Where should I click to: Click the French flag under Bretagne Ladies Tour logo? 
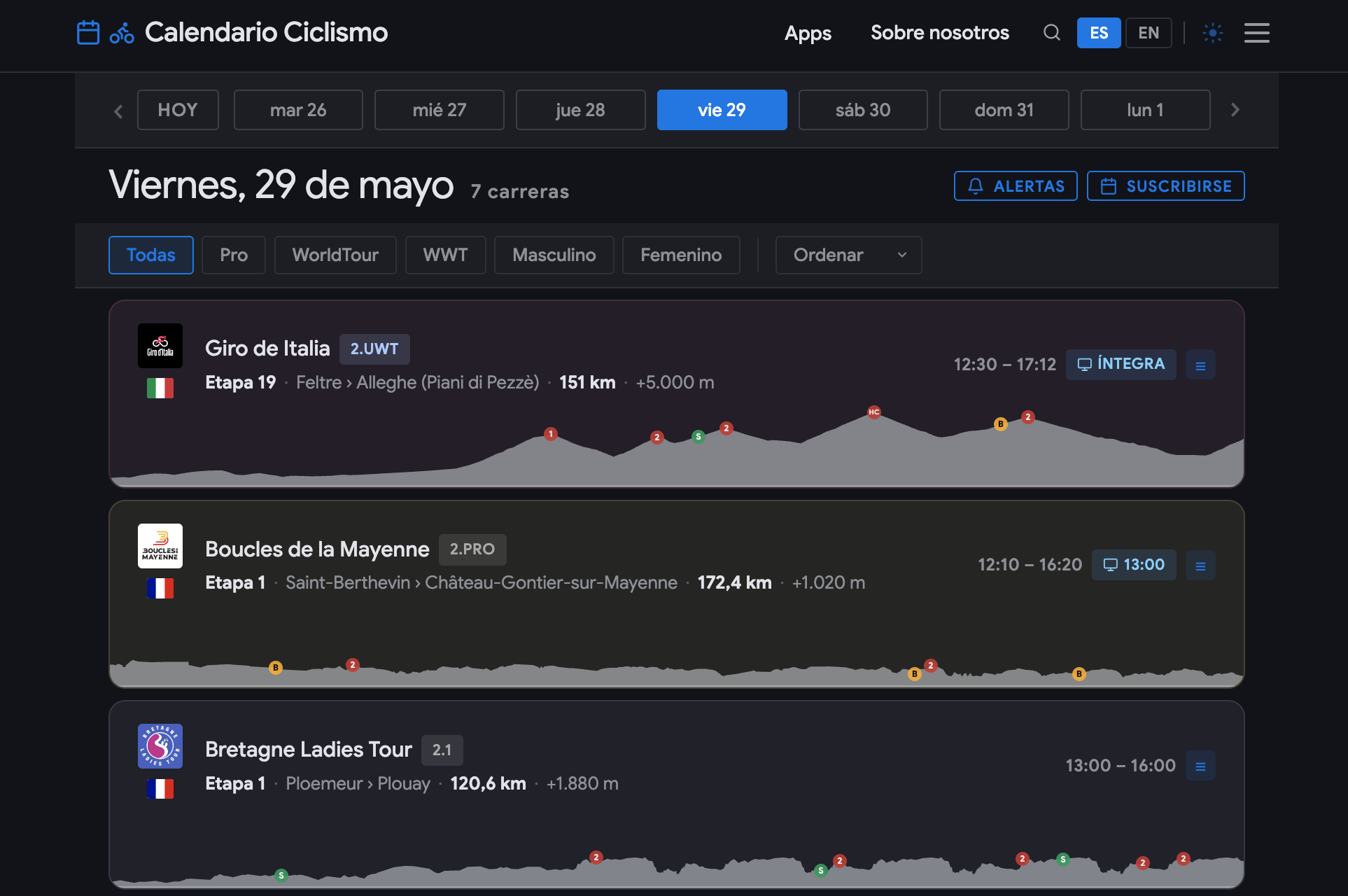click(x=160, y=789)
